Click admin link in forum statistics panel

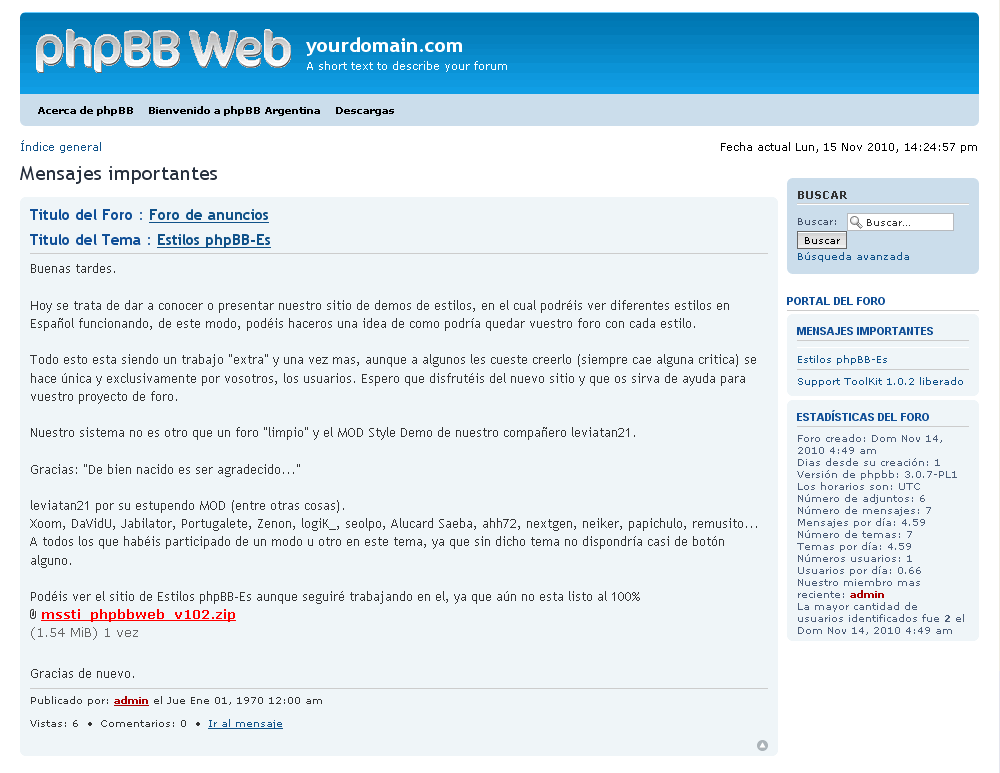click(x=866, y=594)
